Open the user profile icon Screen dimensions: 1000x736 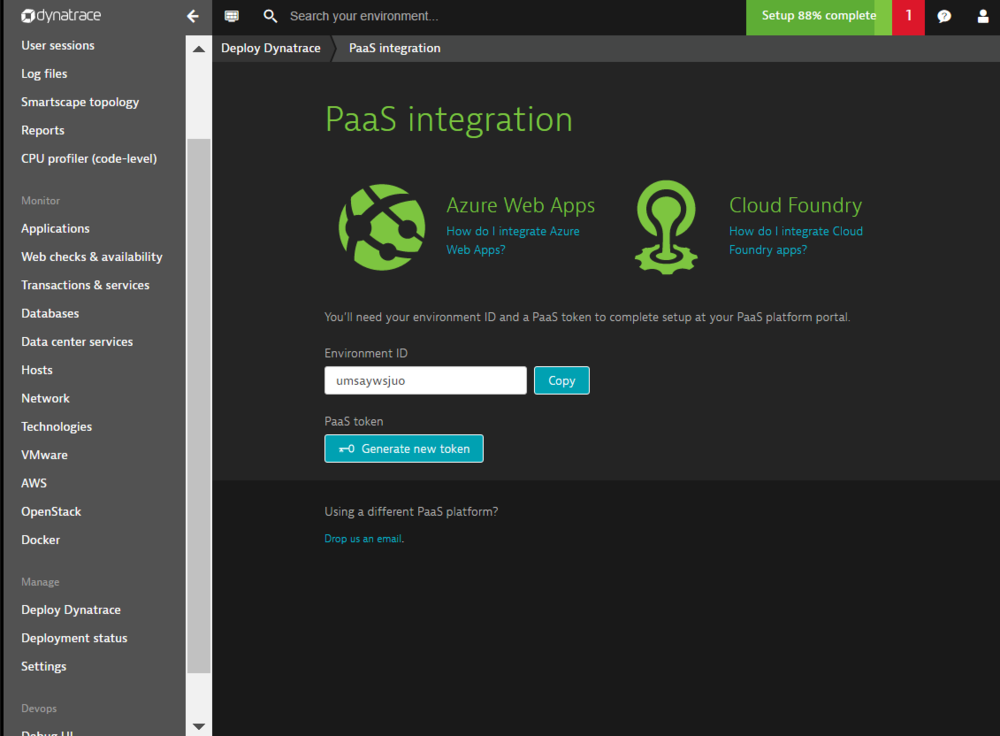(983, 17)
